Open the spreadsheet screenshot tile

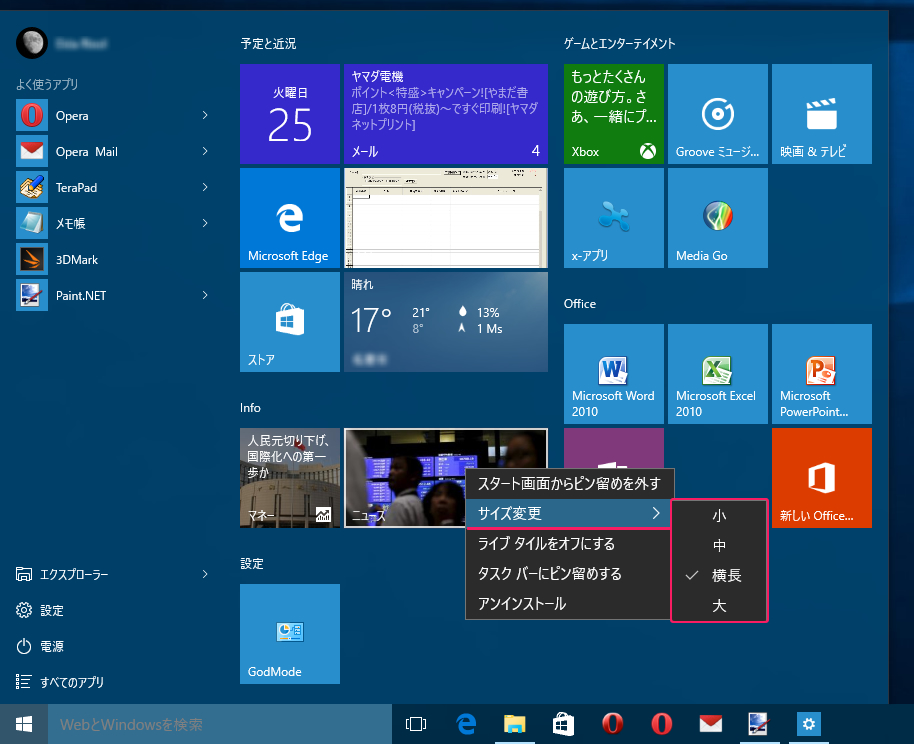[x=446, y=218]
